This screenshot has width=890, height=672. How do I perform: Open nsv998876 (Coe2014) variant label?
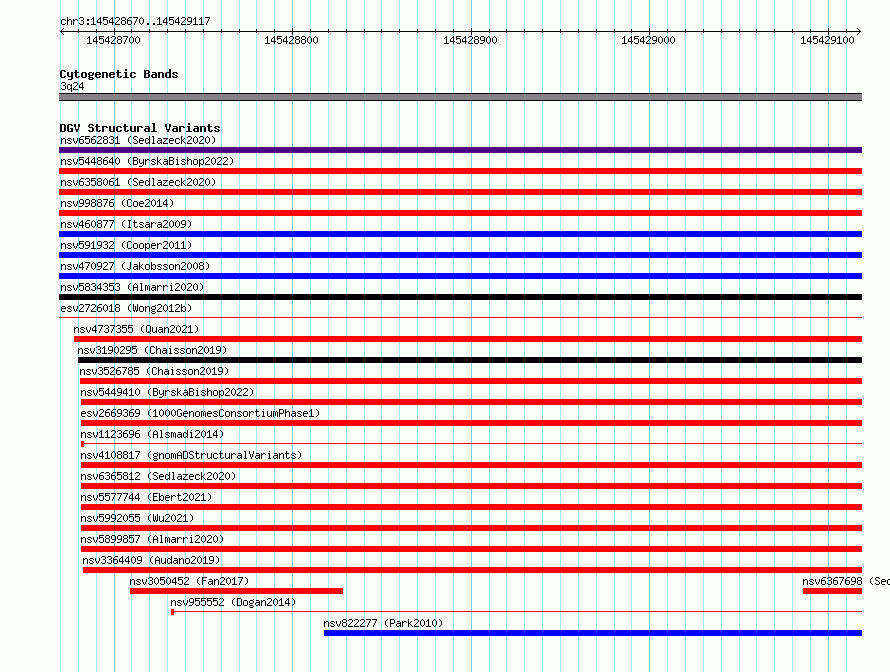[x=117, y=203]
